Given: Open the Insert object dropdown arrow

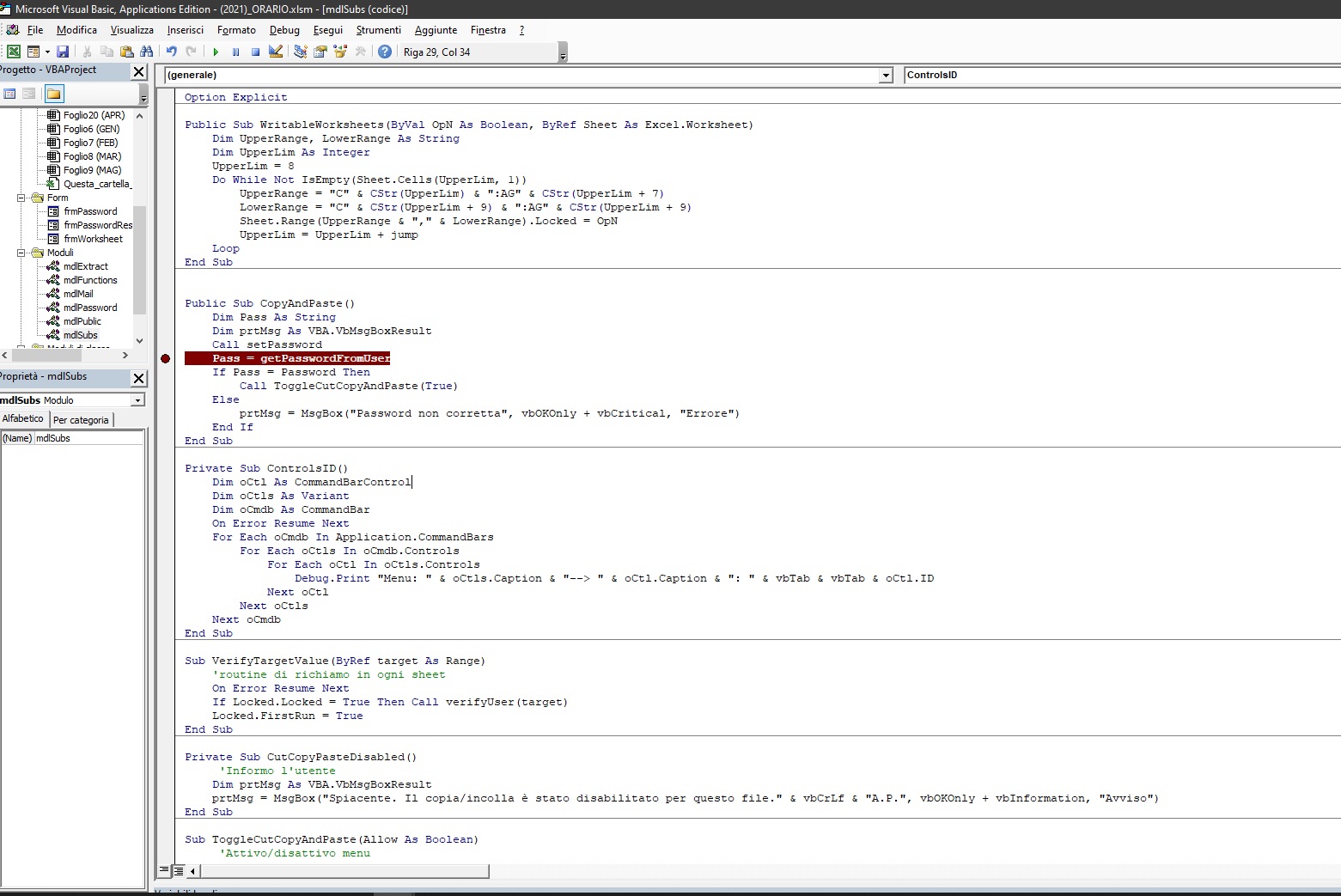Looking at the screenshot, I should click(47, 52).
